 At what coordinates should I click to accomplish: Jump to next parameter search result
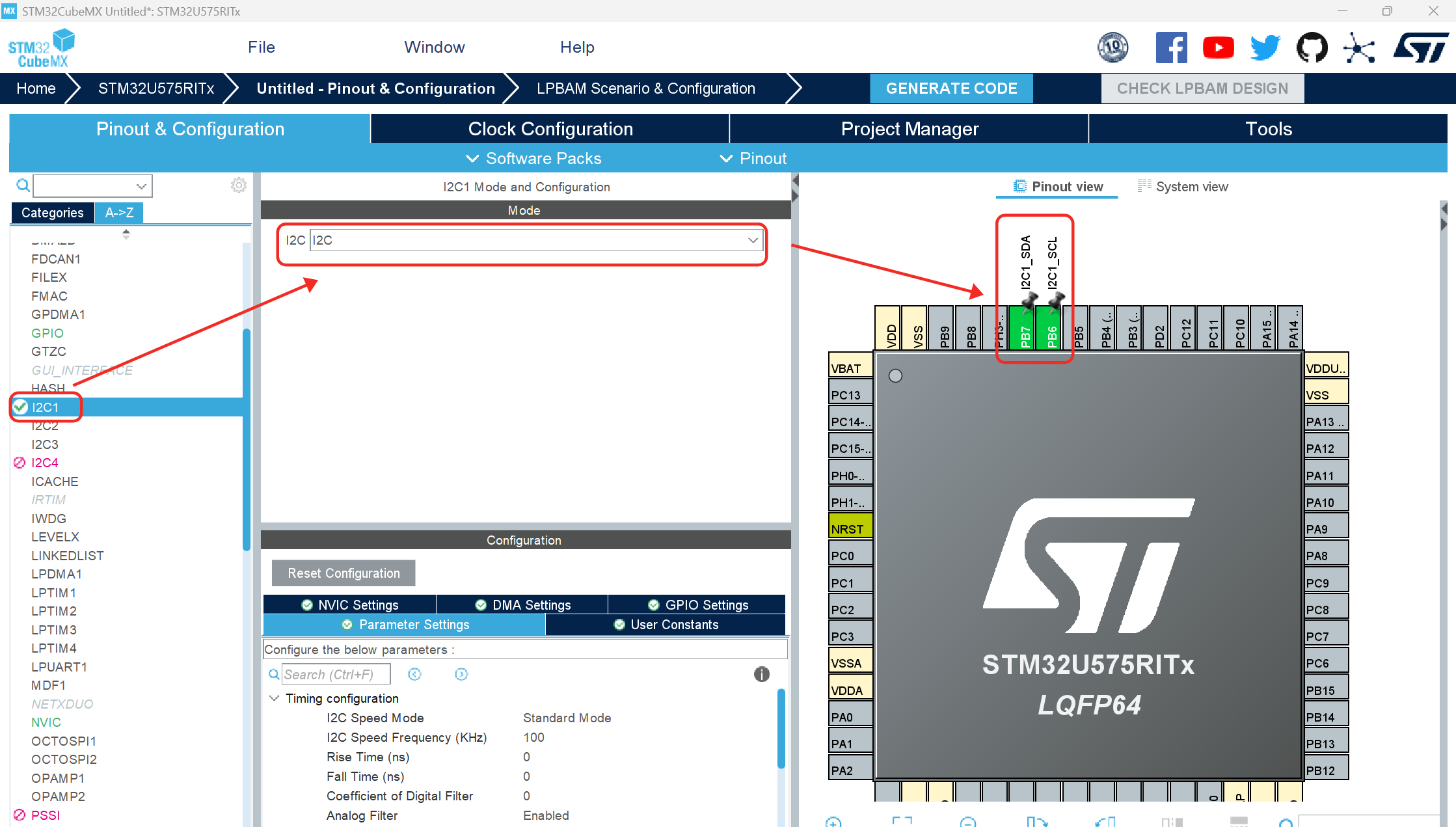click(x=461, y=675)
